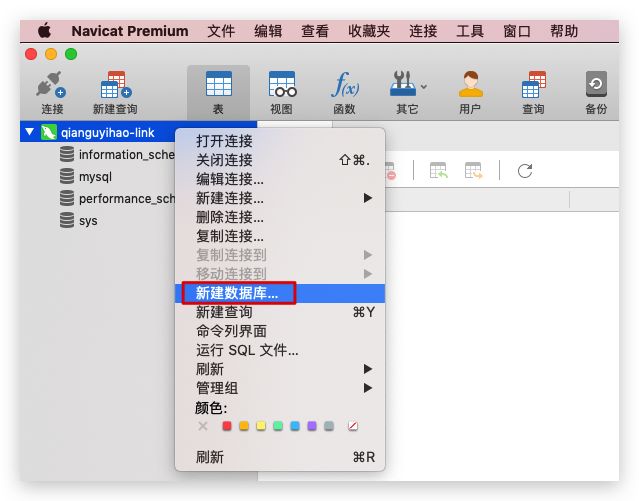The width and height of the screenshot is (639, 501).
Task: Select the information_schema label in the tree
Action: coord(127,155)
